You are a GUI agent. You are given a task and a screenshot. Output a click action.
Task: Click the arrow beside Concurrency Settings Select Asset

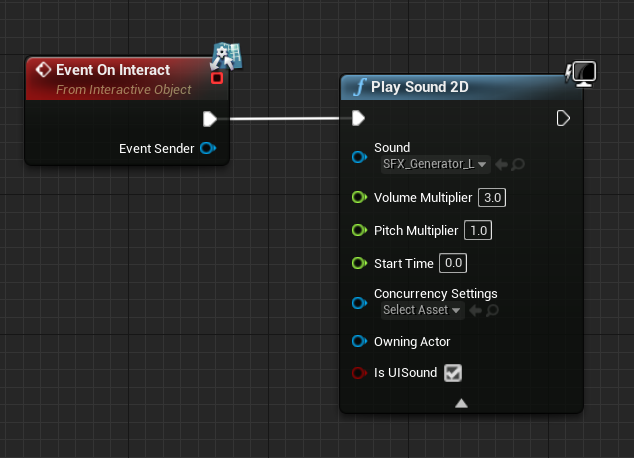tap(476, 310)
